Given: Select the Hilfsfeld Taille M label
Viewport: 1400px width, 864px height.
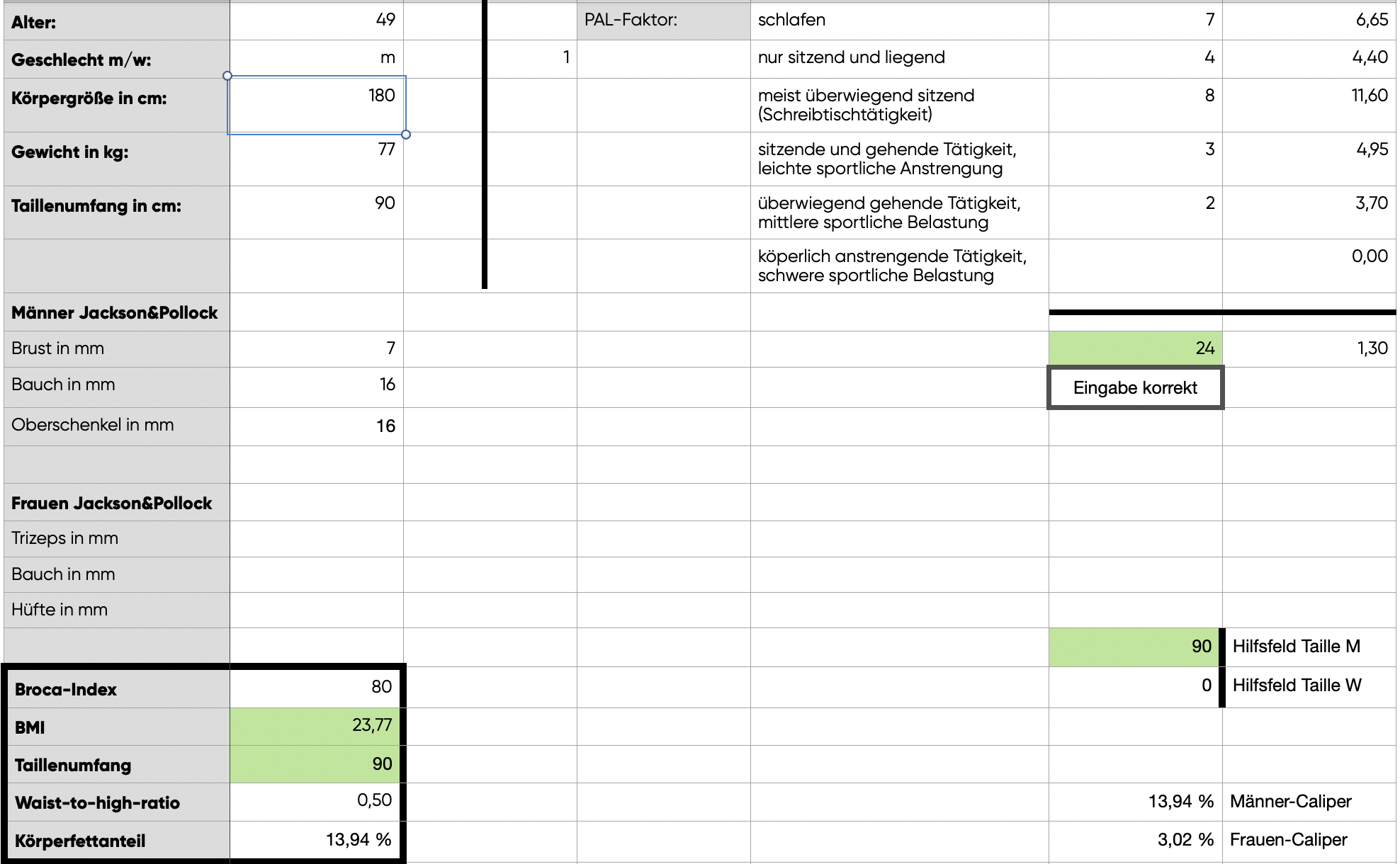Looking at the screenshot, I should point(1296,646).
